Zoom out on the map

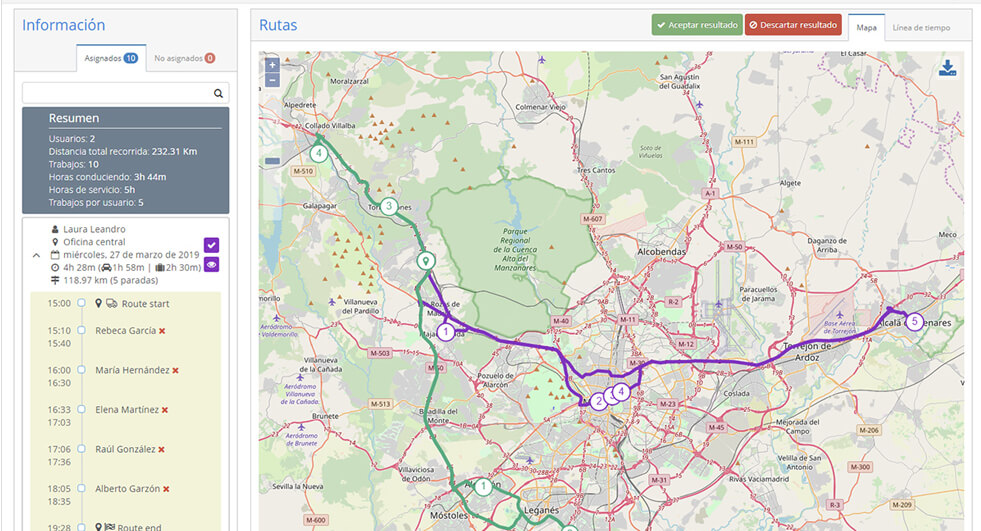click(x=272, y=80)
